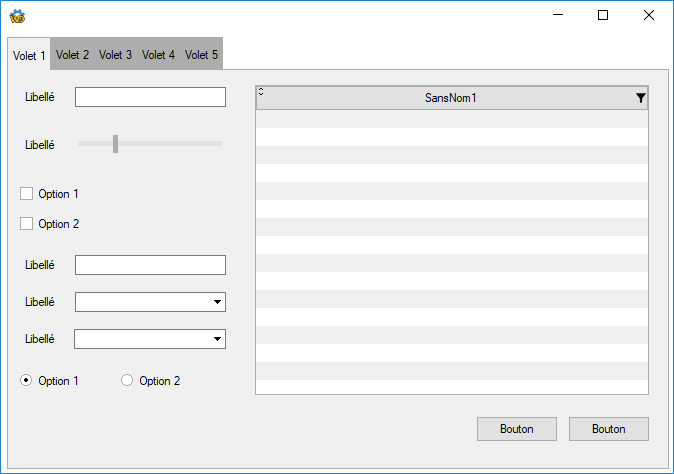This screenshot has height=474, width=674.
Task: Switch to the Volet 2 tab
Action: tap(72, 55)
